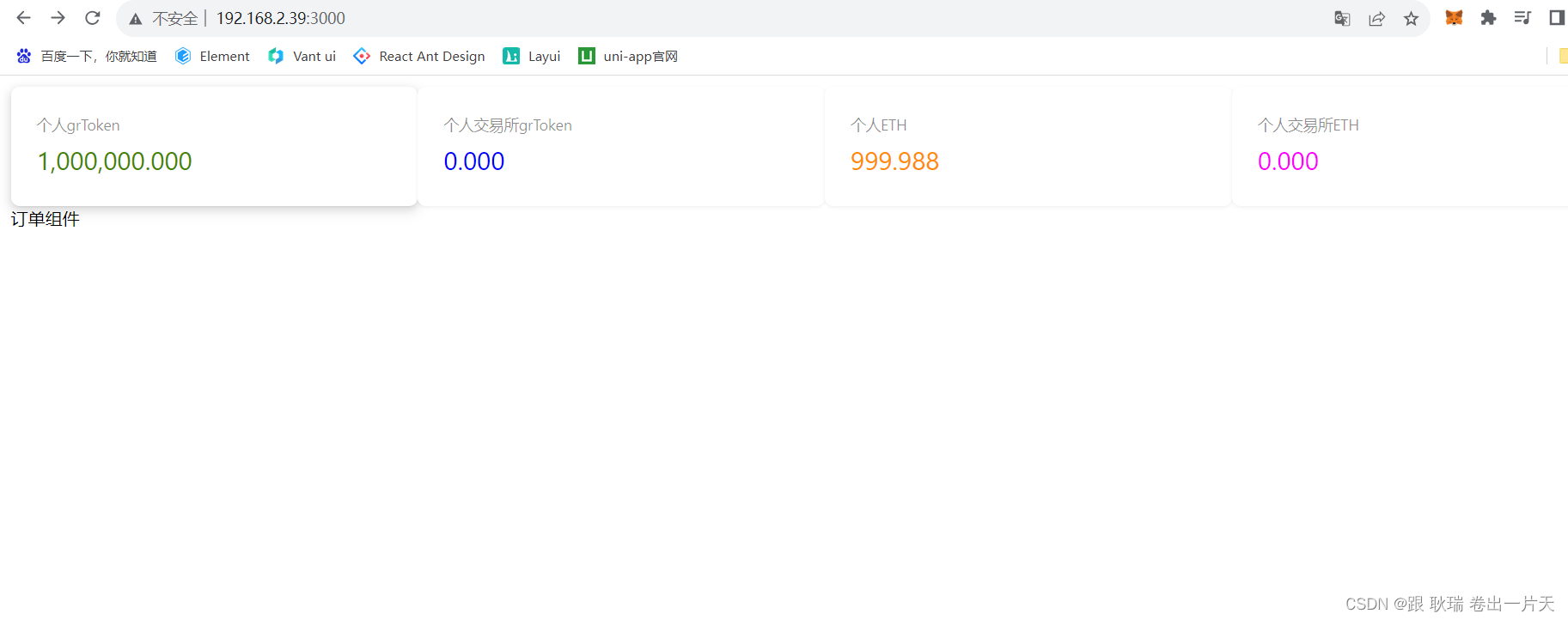Click the Vant ui bookmark icon
Image resolution: width=1568 pixels, height=620 pixels.
276,56
